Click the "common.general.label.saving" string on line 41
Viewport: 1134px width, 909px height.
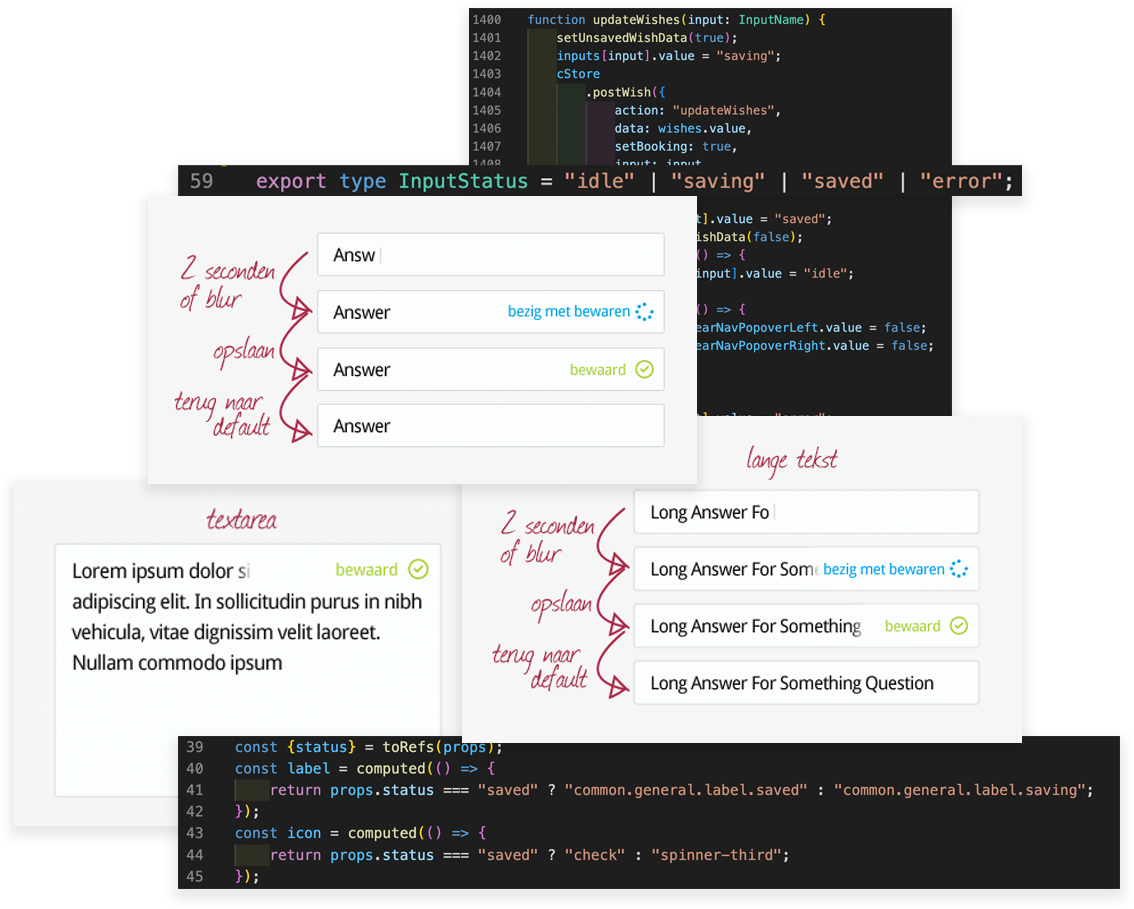[x=960, y=790]
